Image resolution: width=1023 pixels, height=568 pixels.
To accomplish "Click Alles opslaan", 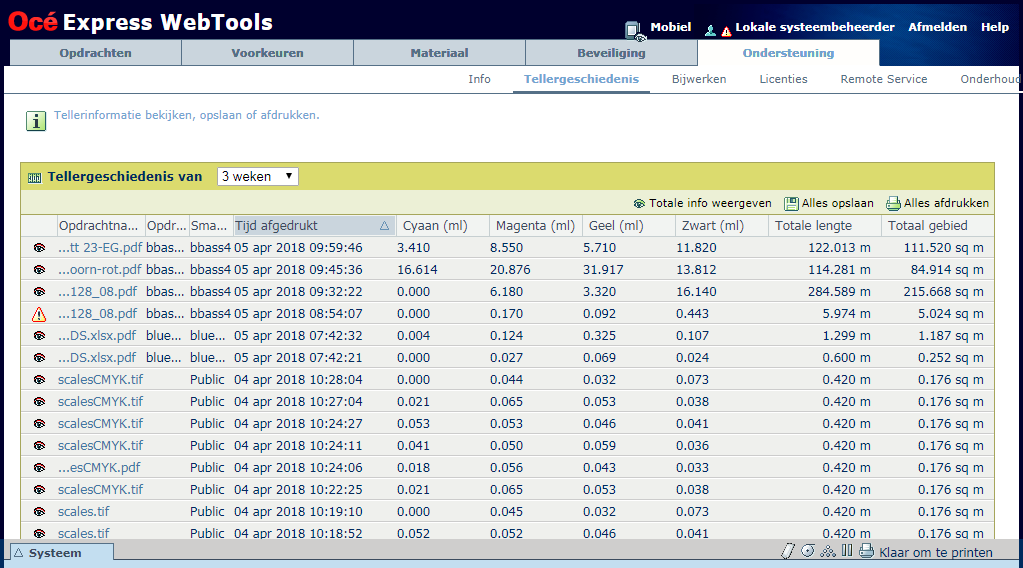I will pyautogui.click(x=829, y=203).
